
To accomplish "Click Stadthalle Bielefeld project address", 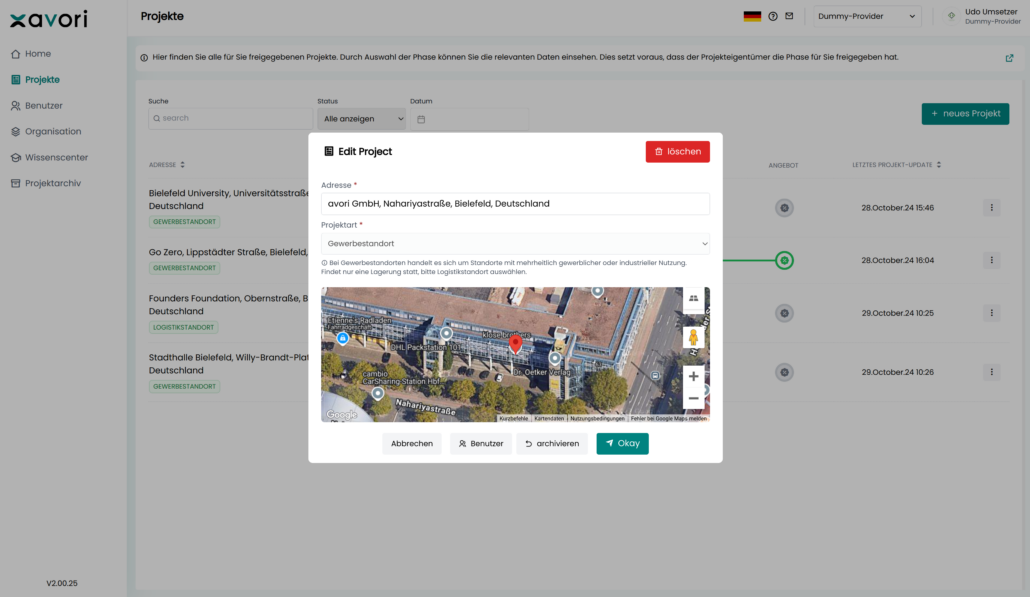I will pyautogui.click(x=228, y=364).
